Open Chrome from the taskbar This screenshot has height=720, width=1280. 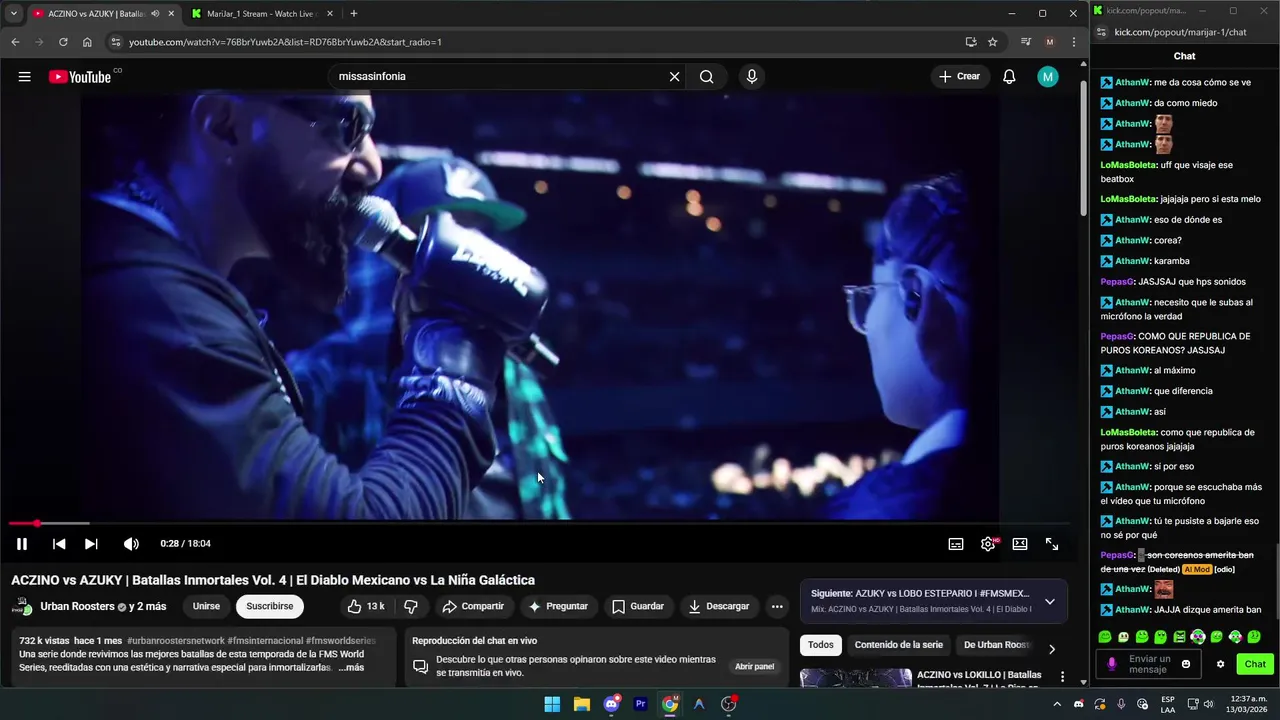(x=670, y=704)
